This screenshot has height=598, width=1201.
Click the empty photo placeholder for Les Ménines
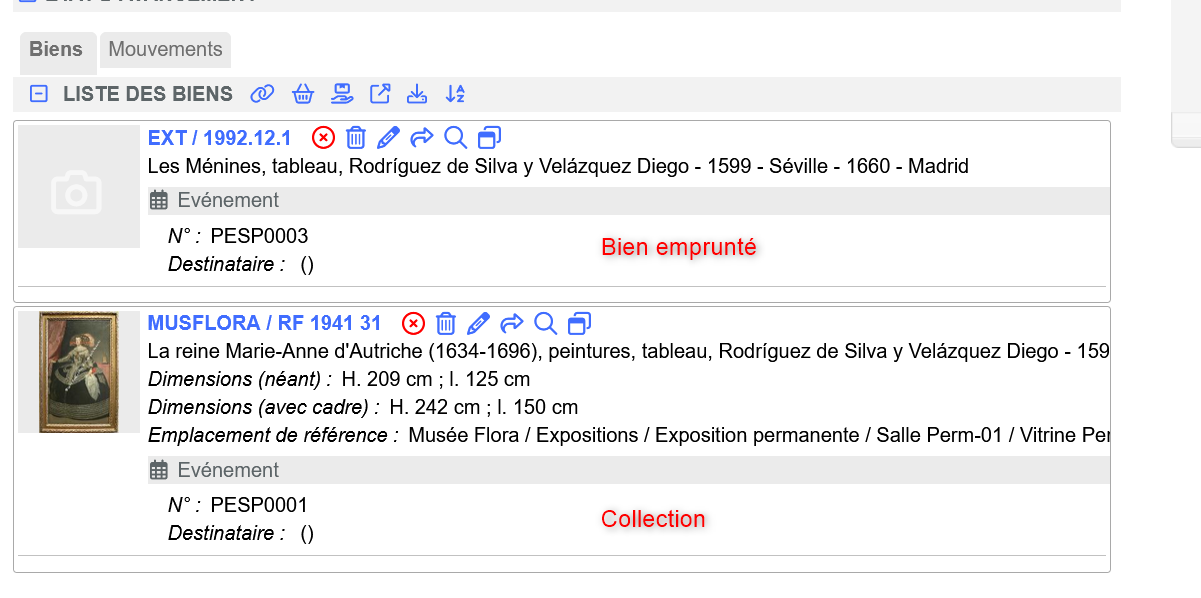click(78, 187)
